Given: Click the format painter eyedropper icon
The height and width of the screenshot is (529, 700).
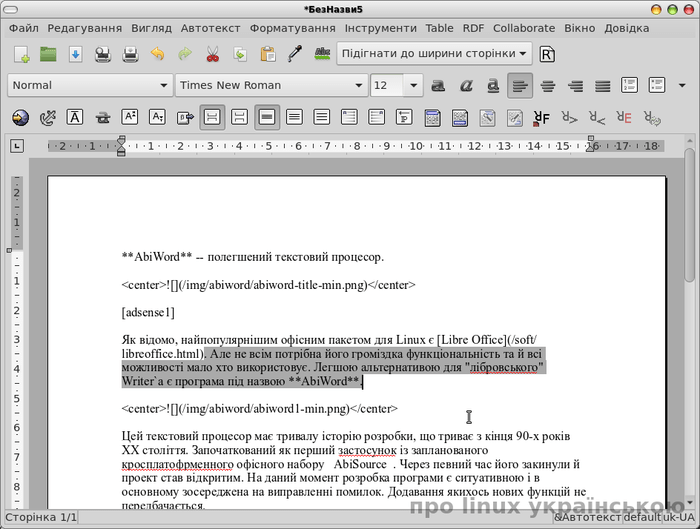Looking at the screenshot, I should coord(295,54).
